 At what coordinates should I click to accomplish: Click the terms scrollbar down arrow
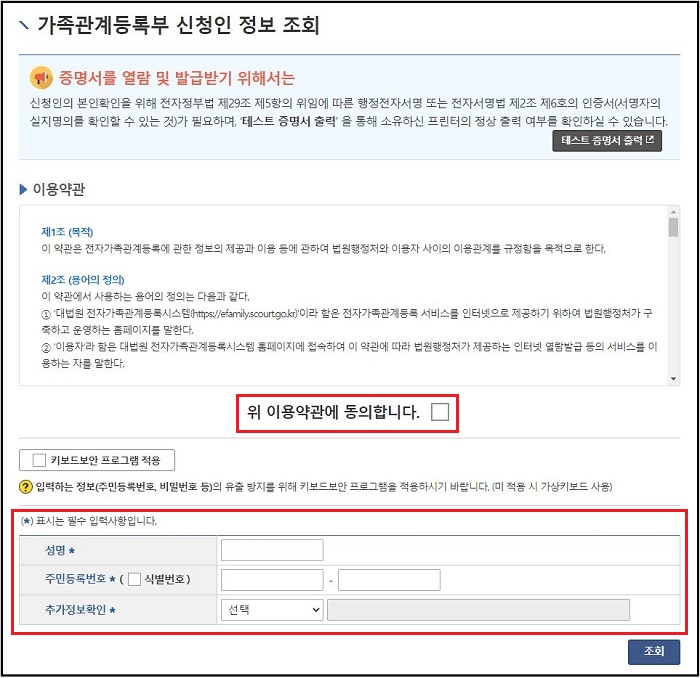(x=673, y=379)
